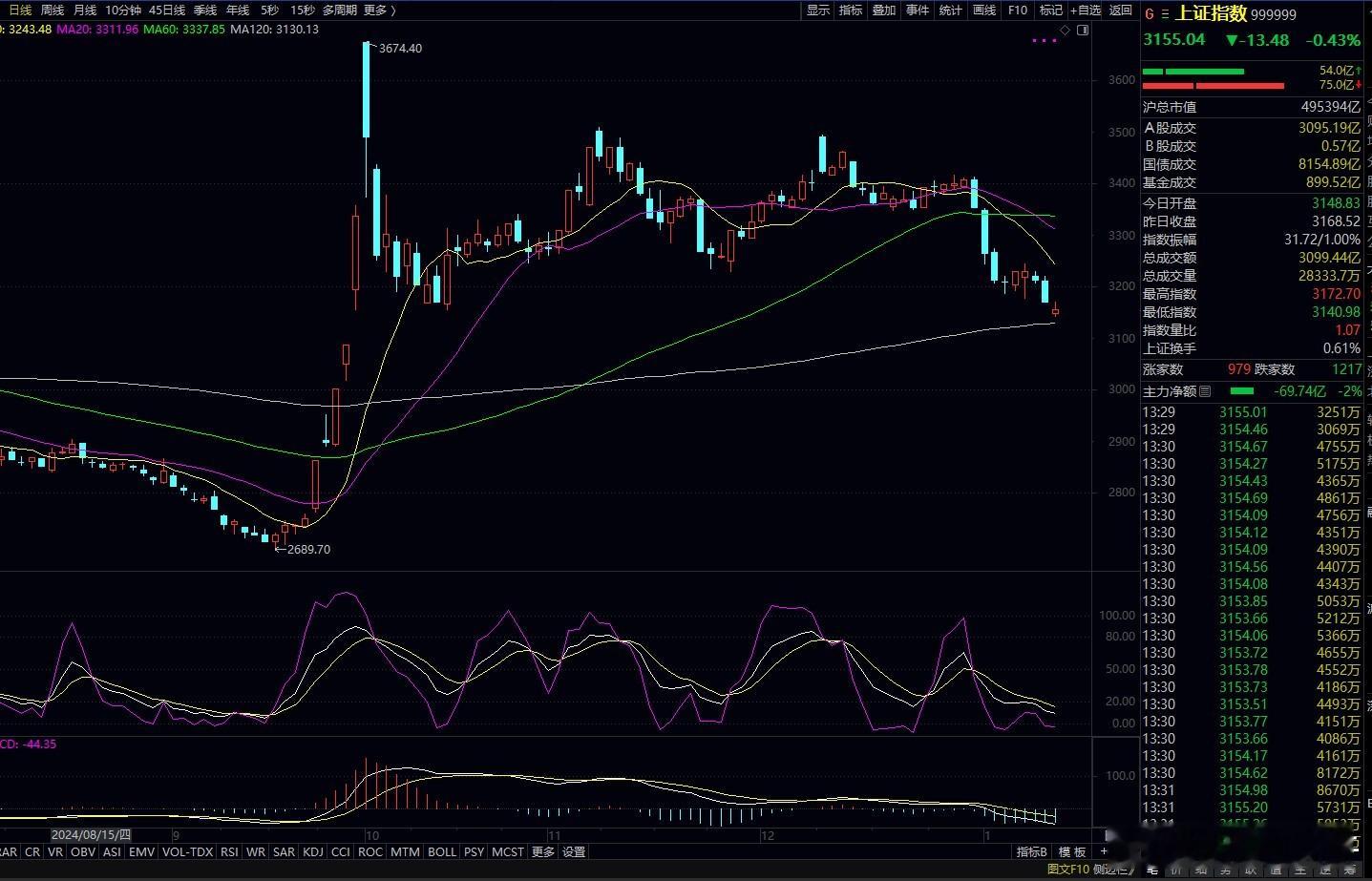Viewport: 1372px width, 881px height.
Task: Select the VR indicator tab
Action: tap(55, 851)
